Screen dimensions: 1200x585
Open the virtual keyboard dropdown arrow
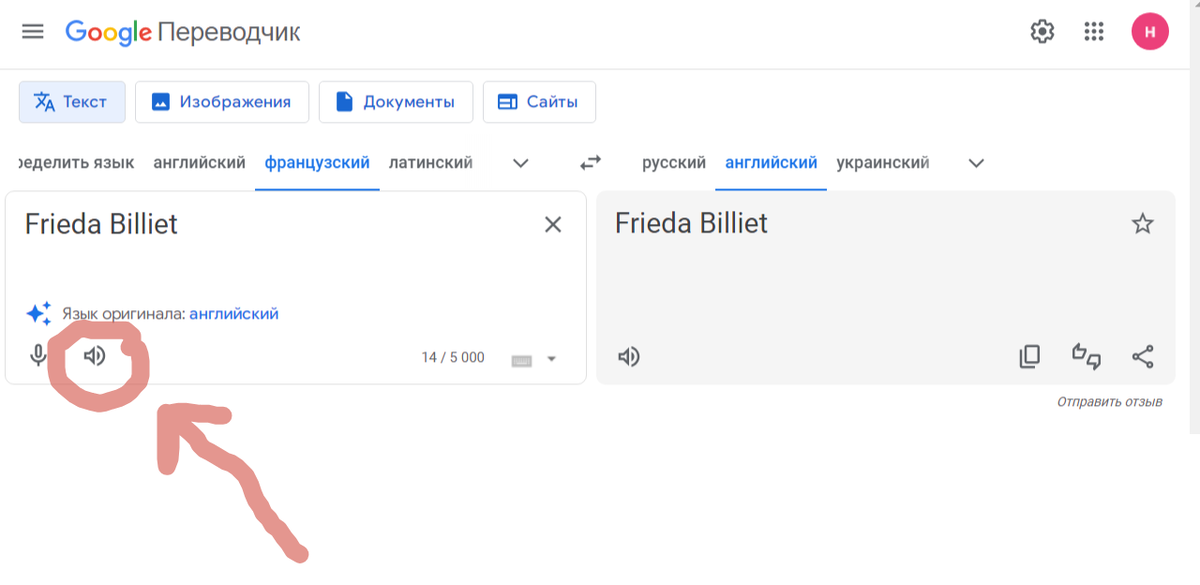(x=551, y=359)
